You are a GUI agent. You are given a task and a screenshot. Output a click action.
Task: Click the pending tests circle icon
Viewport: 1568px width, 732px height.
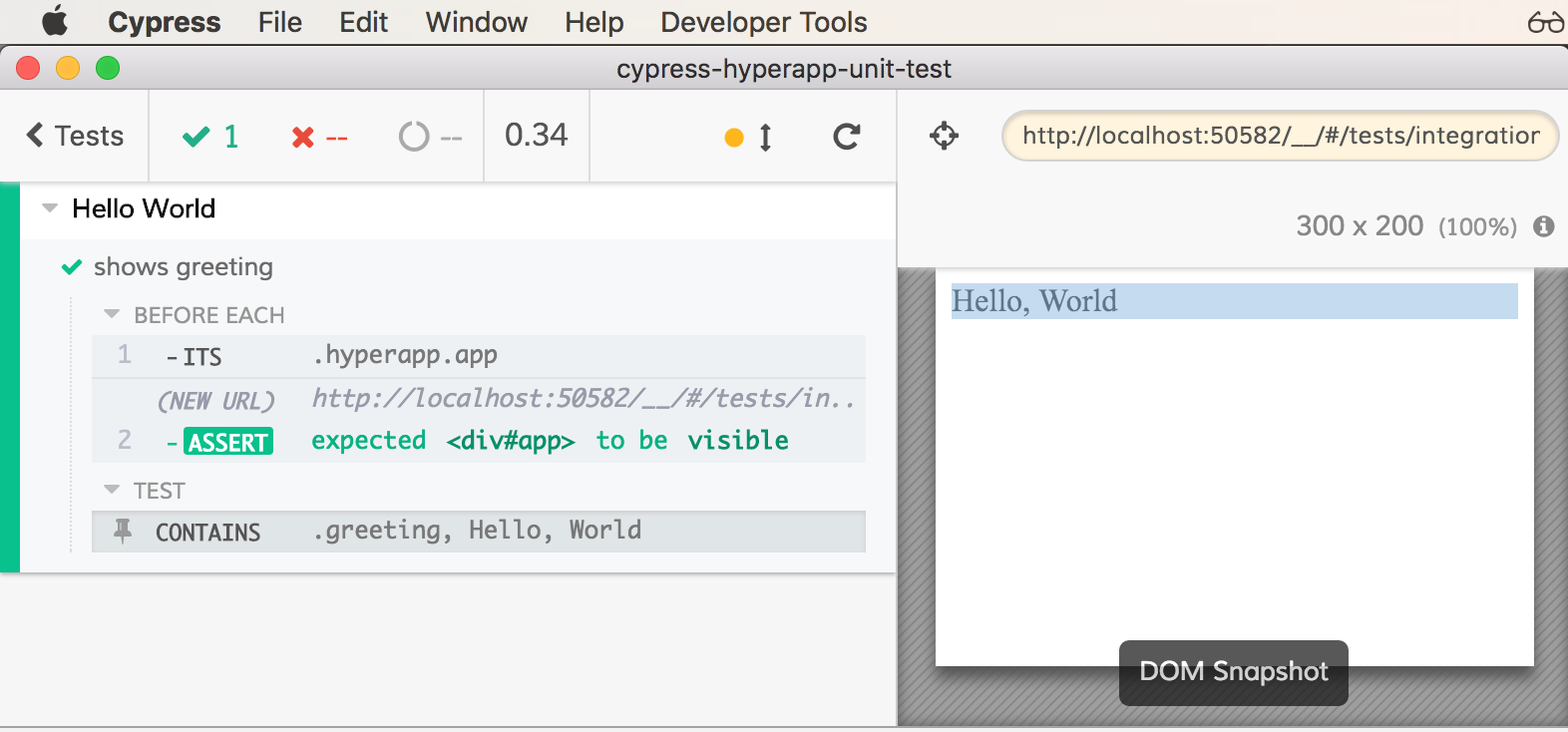click(413, 137)
